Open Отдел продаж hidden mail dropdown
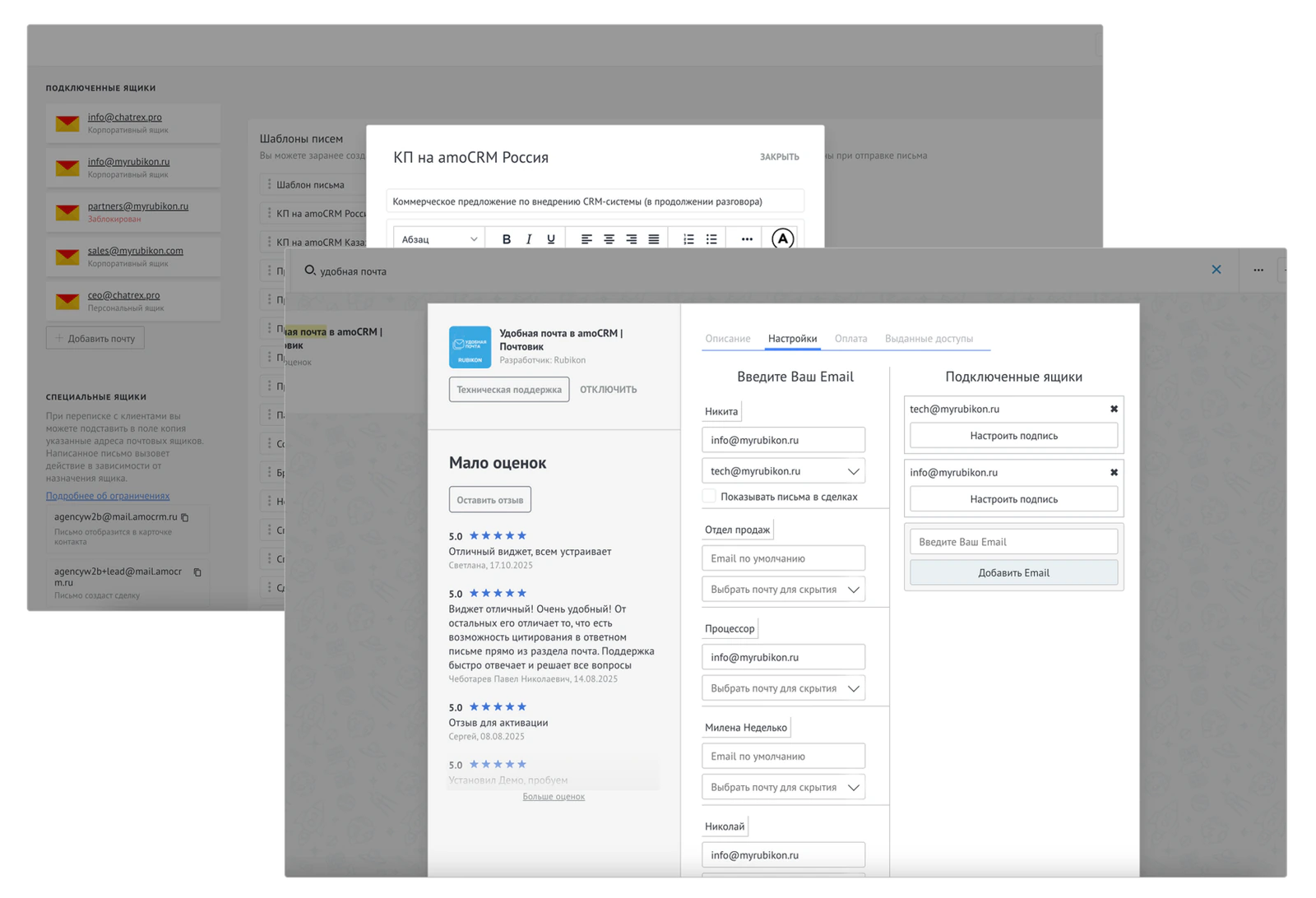This screenshot has height=898, width=1316. coord(783,590)
